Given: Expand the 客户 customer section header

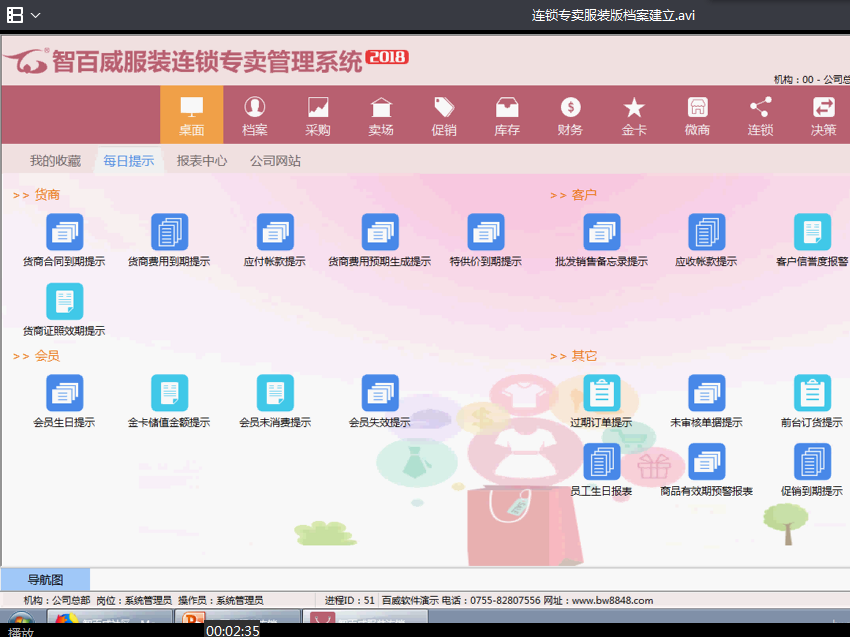Looking at the screenshot, I should [x=573, y=194].
